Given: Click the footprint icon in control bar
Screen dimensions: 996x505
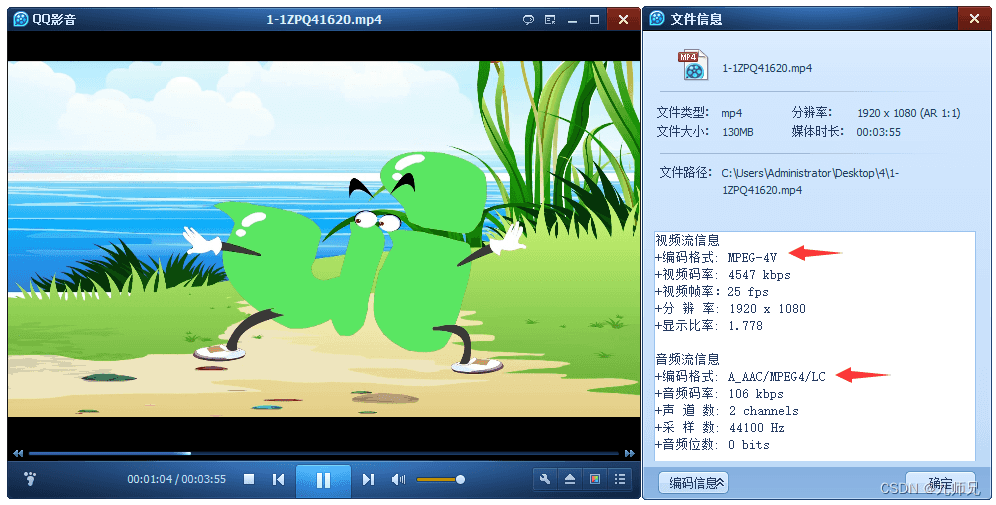Looking at the screenshot, I should (29, 479).
